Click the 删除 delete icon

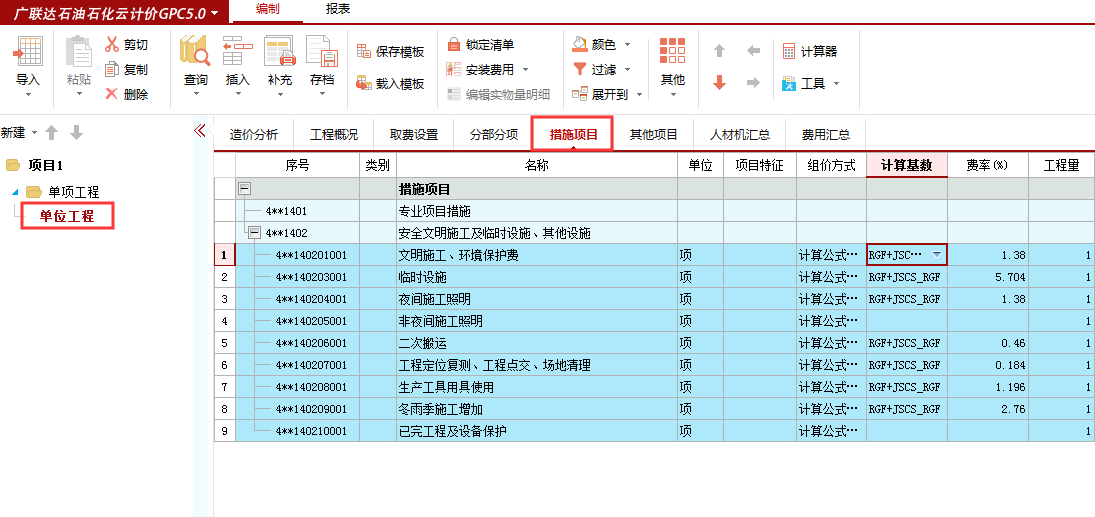tap(112, 94)
